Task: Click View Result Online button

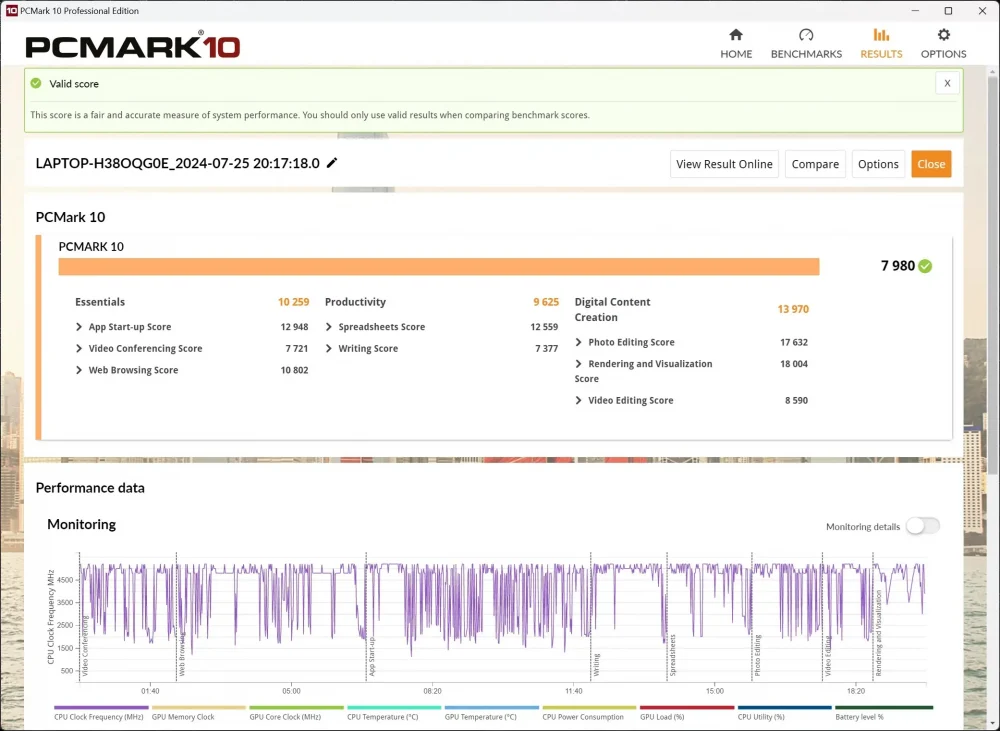Action: (724, 164)
